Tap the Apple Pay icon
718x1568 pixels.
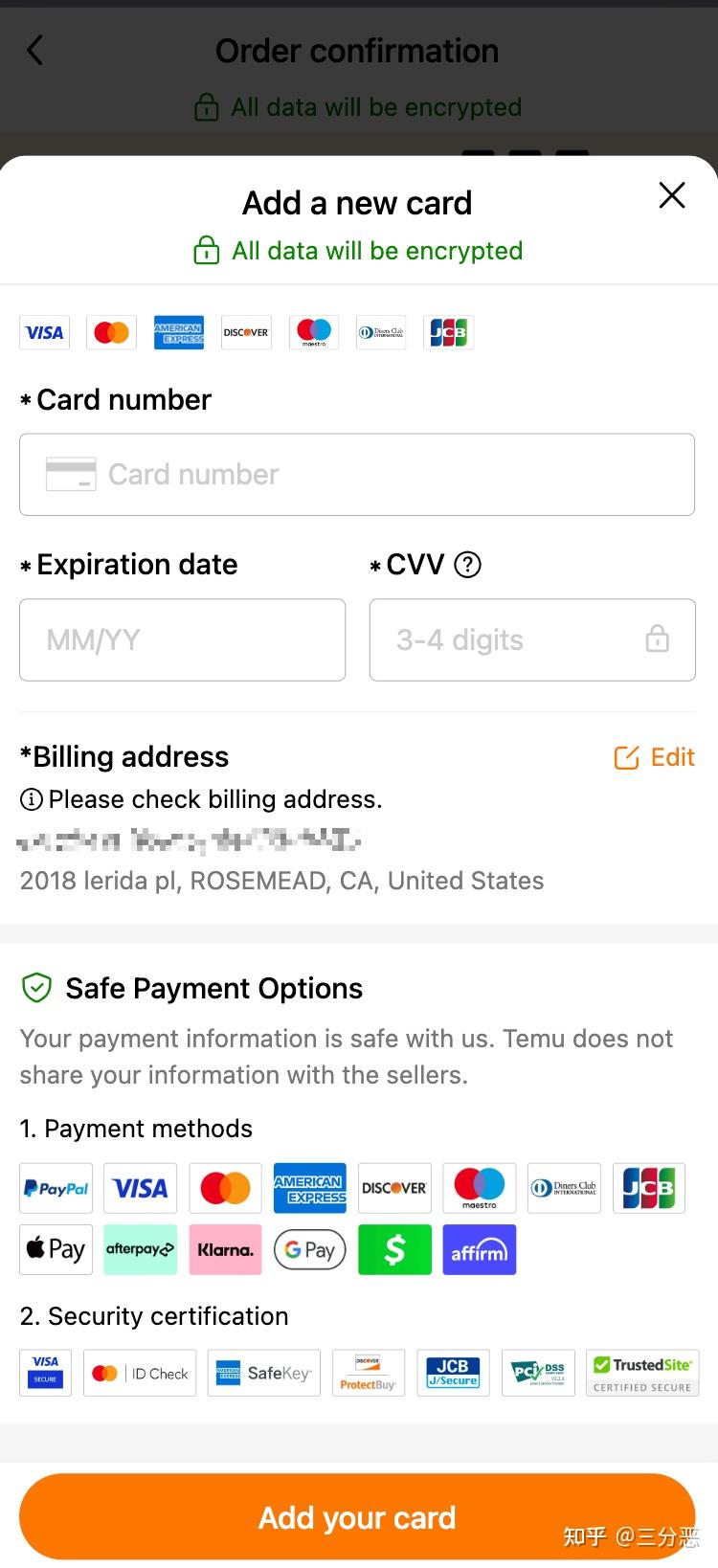coord(56,1249)
